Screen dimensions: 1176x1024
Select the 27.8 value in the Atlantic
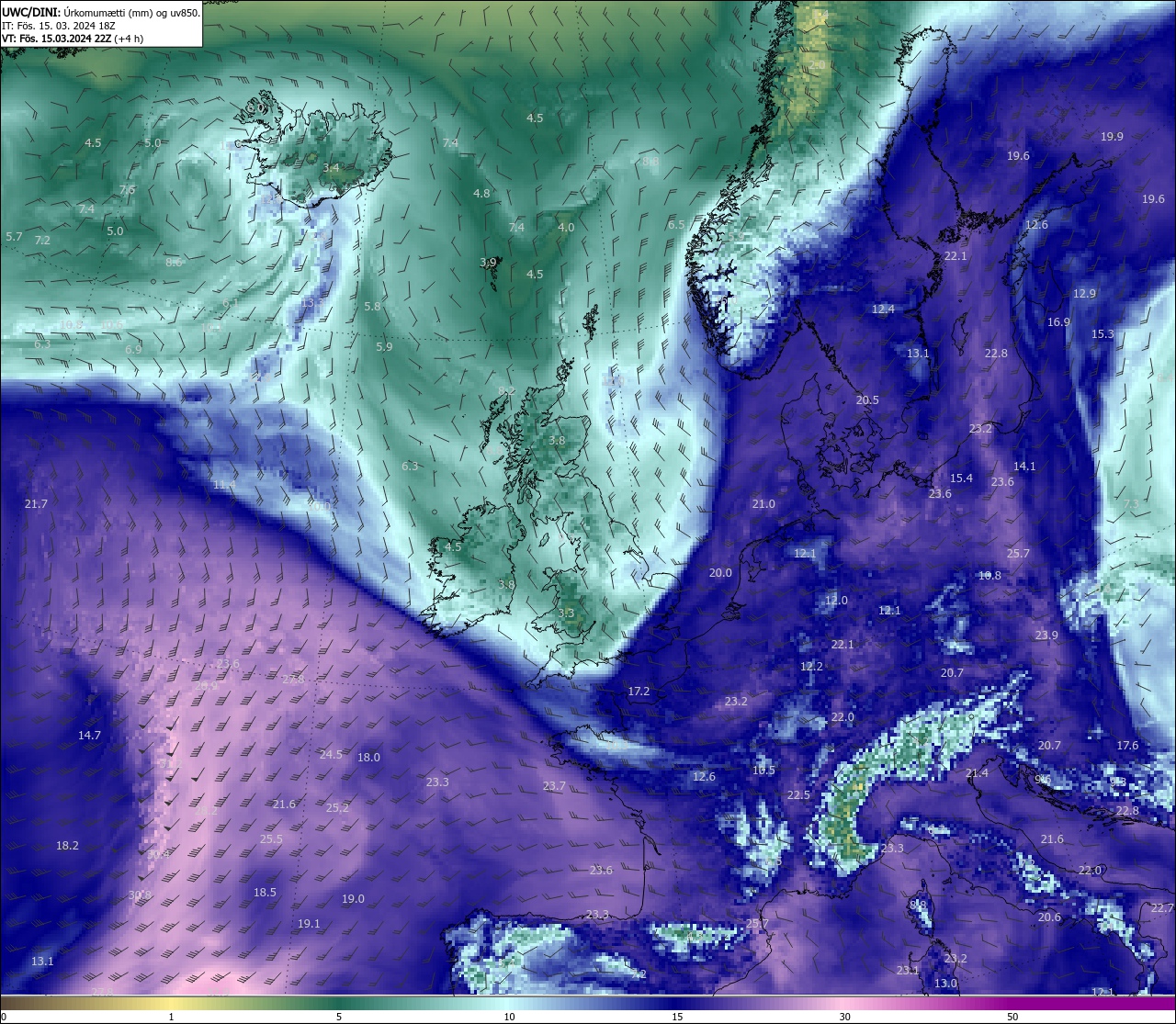(x=293, y=680)
